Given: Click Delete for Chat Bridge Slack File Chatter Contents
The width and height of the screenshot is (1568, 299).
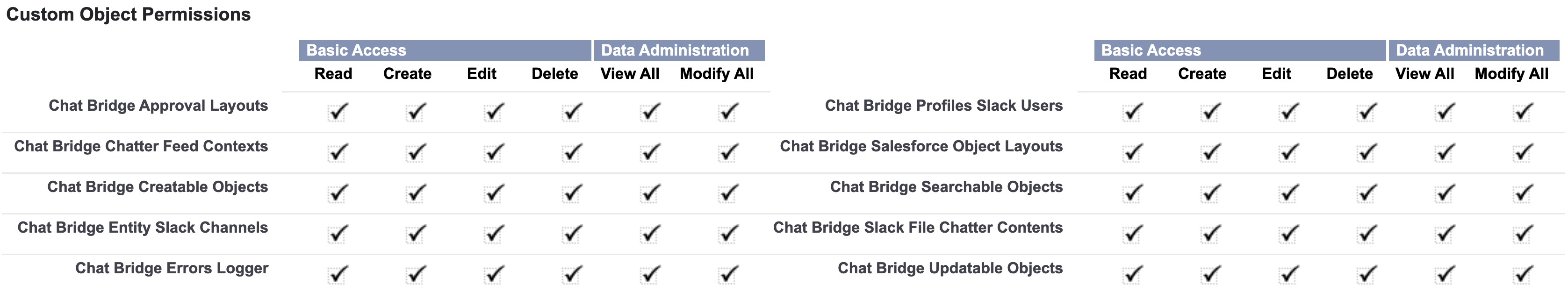Looking at the screenshot, I should 1367,235.
